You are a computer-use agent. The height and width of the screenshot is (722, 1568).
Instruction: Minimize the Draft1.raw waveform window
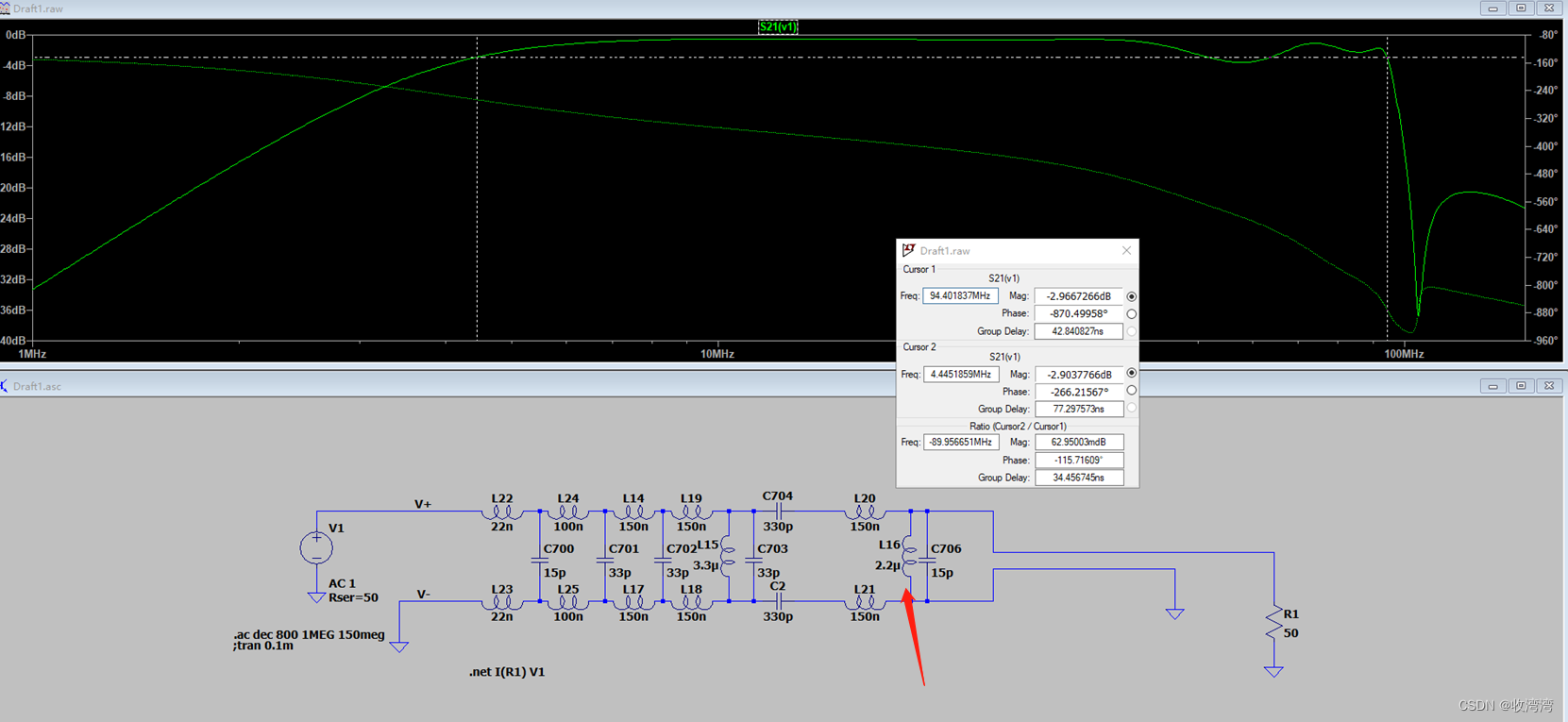click(x=1492, y=8)
